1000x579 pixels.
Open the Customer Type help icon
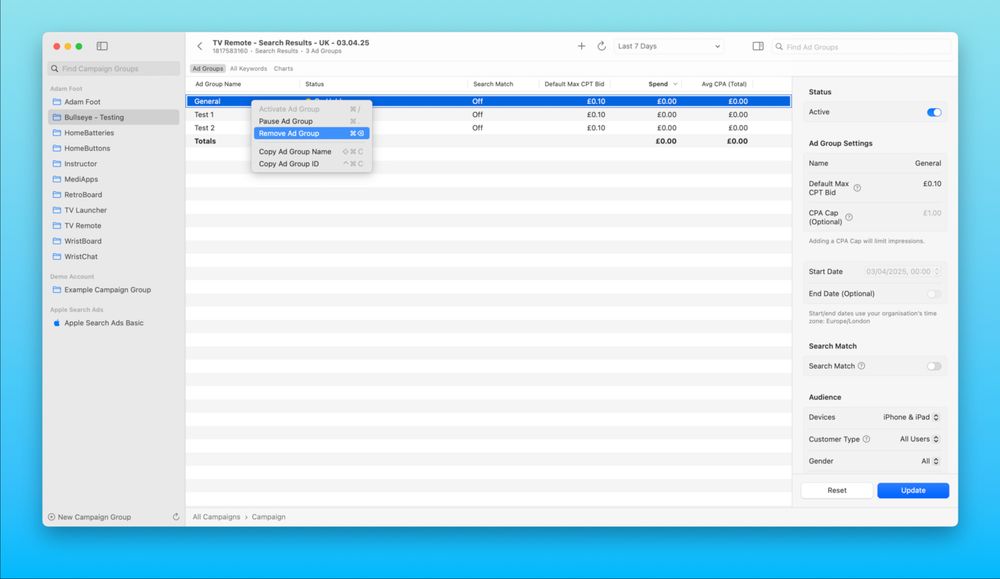[866, 439]
